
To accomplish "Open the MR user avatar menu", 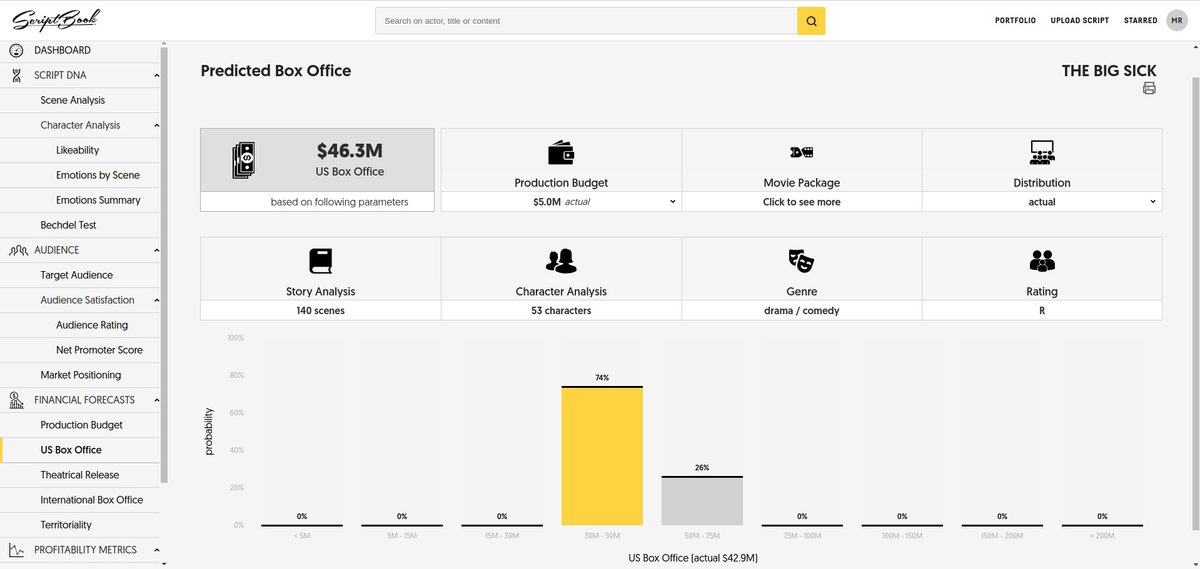I will [x=1176, y=20].
